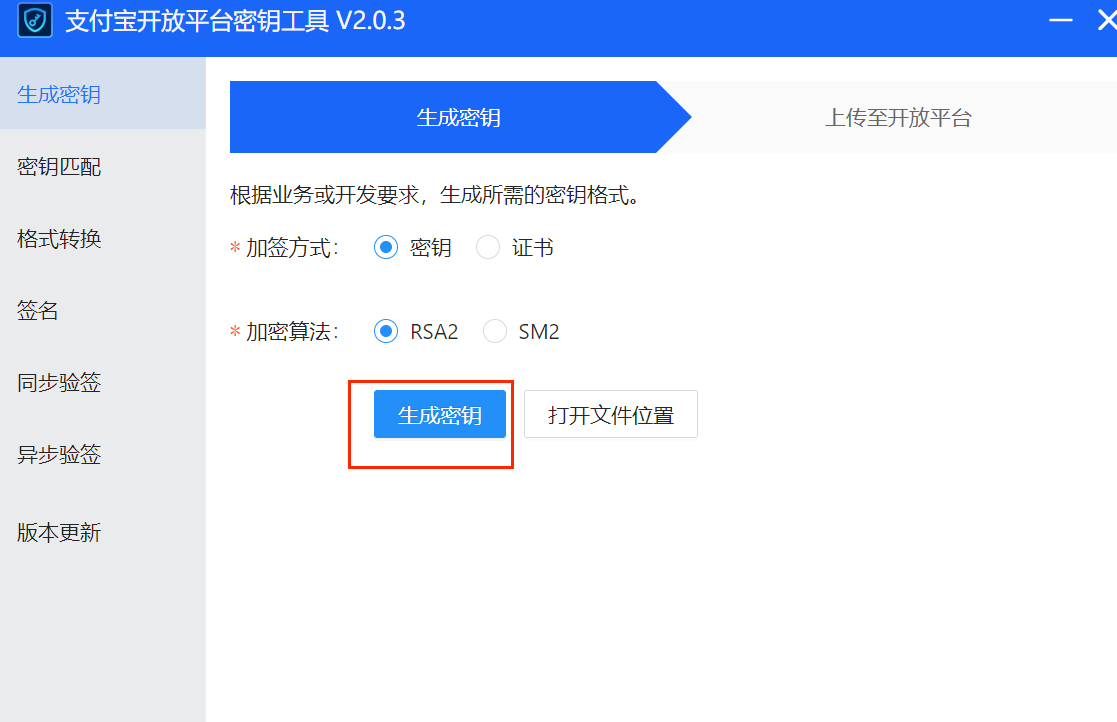
Task: Choose 密钥 as the signing method
Action: click(386, 247)
